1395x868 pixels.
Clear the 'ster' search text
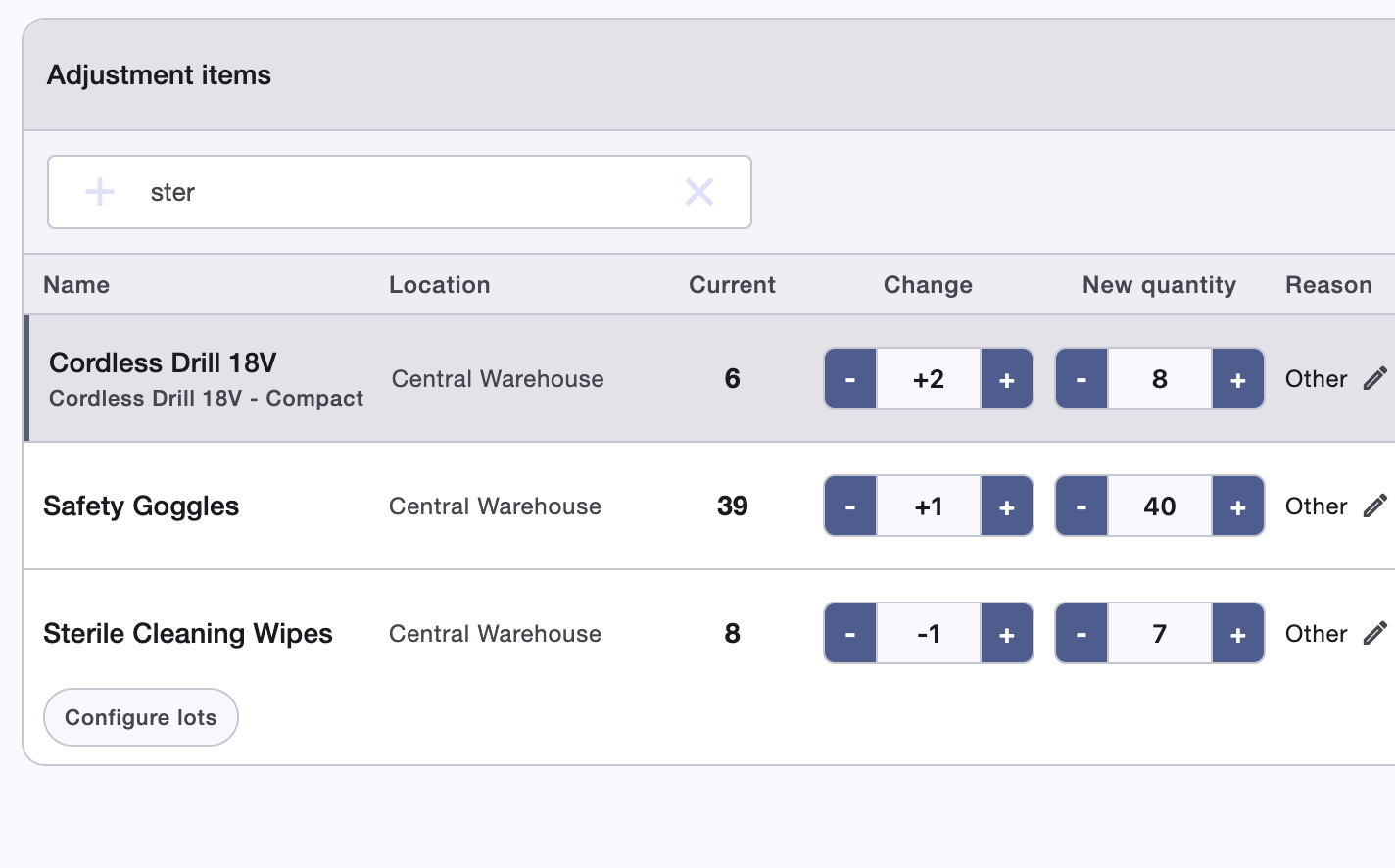699,192
